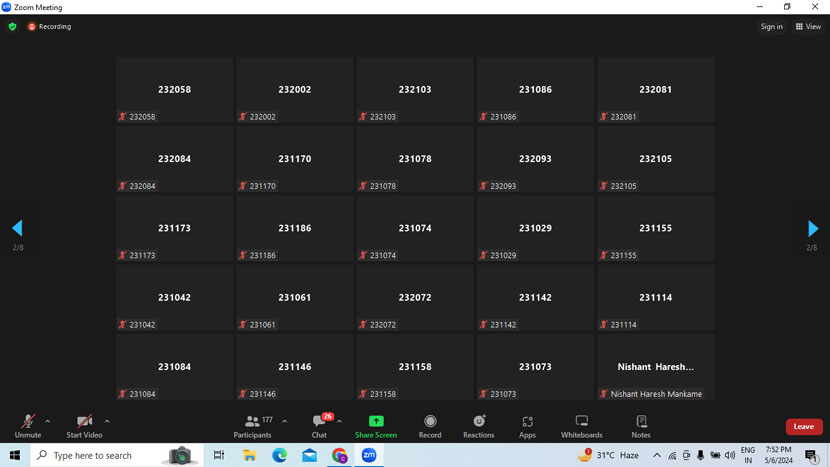Select participant tile 232072
Screen dimensions: 830x467
pyautogui.click(x=415, y=298)
